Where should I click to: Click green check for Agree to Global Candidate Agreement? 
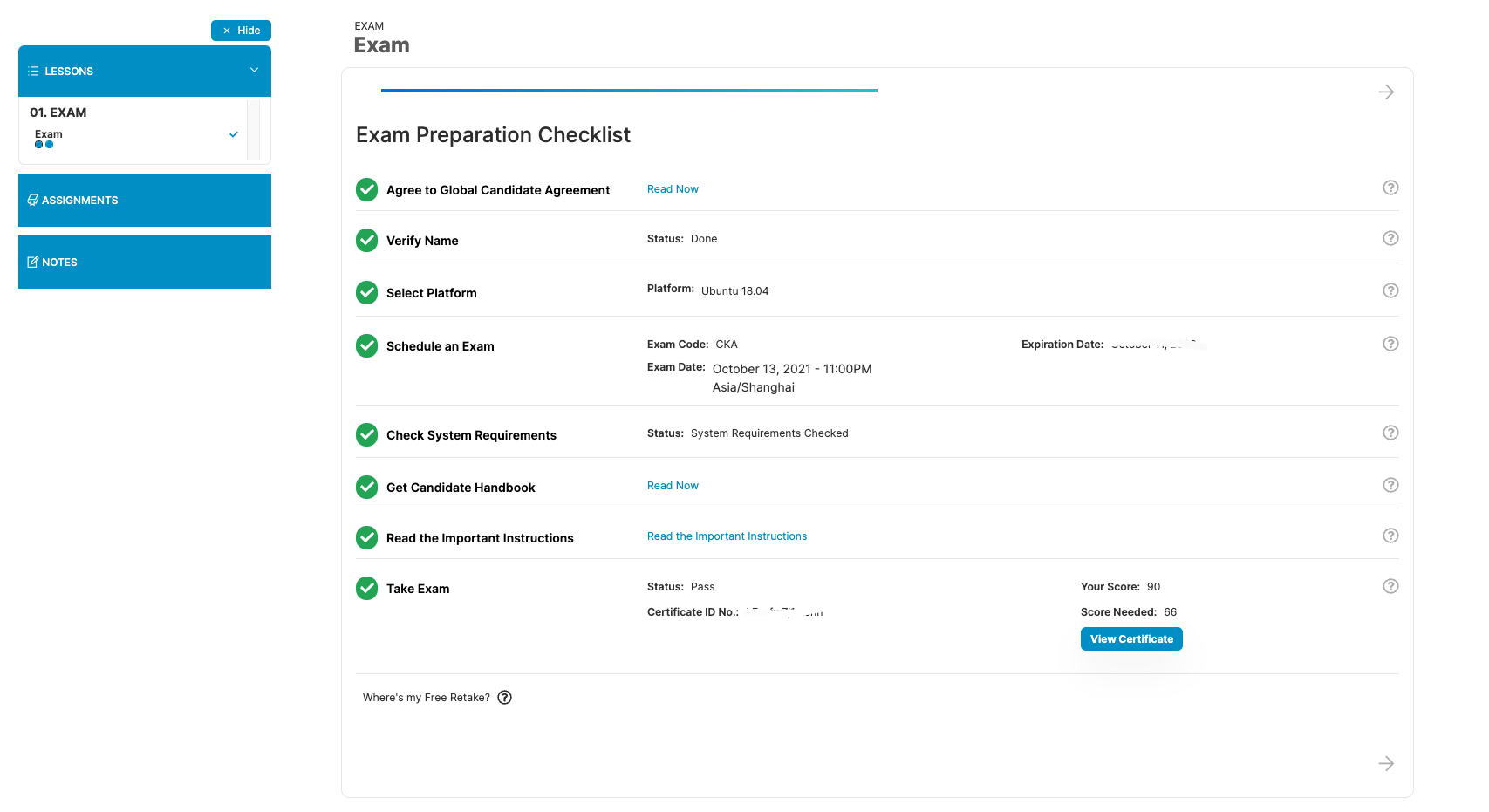366,189
